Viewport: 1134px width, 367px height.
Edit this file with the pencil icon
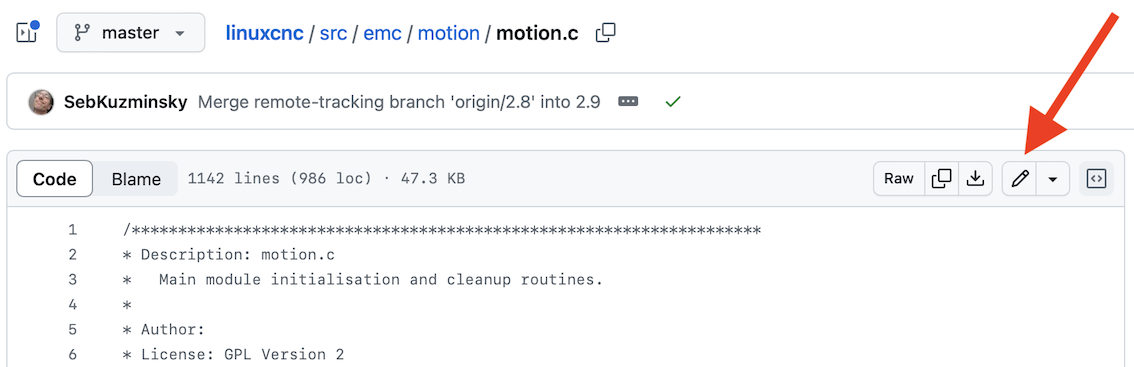1020,179
